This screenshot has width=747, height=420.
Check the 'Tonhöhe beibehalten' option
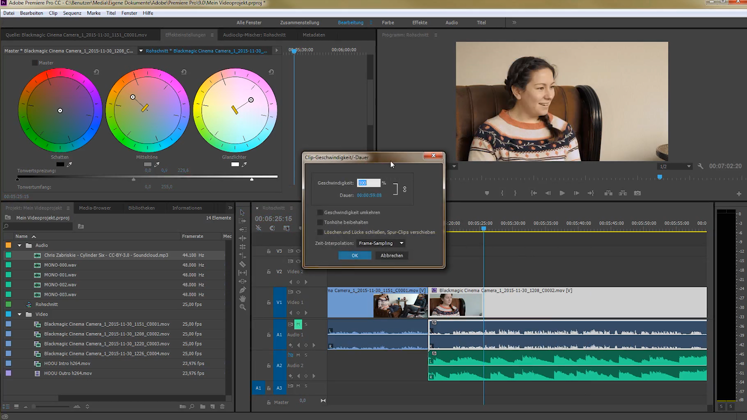[x=320, y=222]
